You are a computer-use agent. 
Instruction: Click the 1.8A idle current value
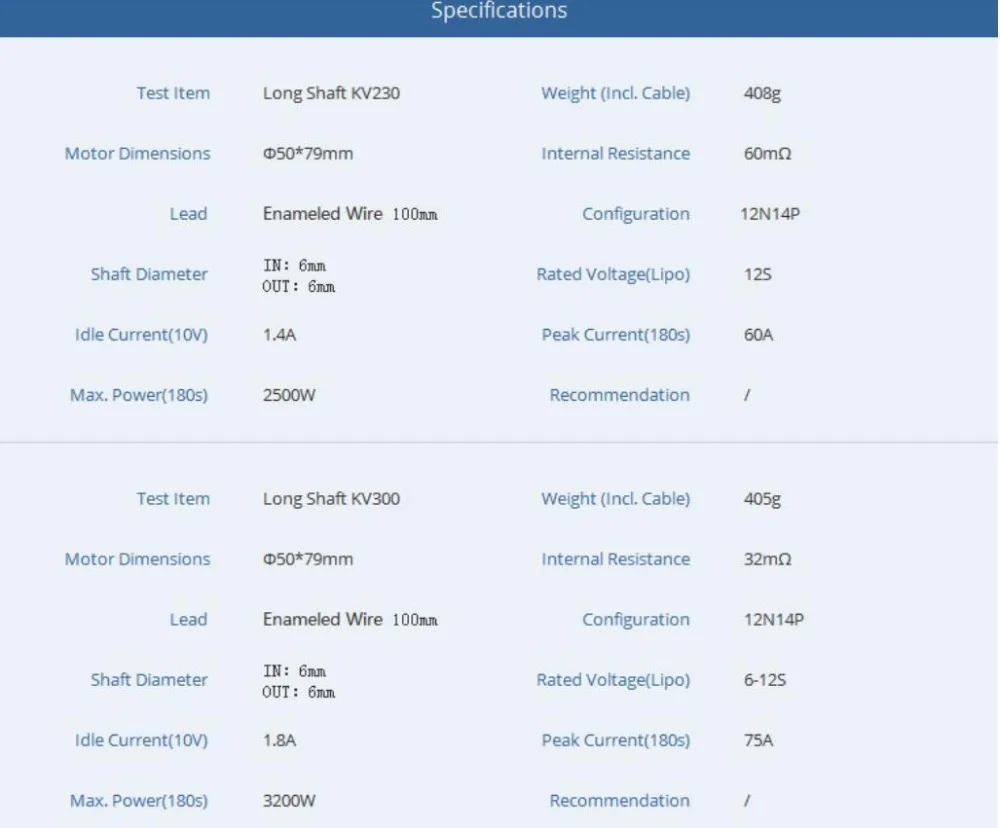pyautogui.click(x=279, y=741)
